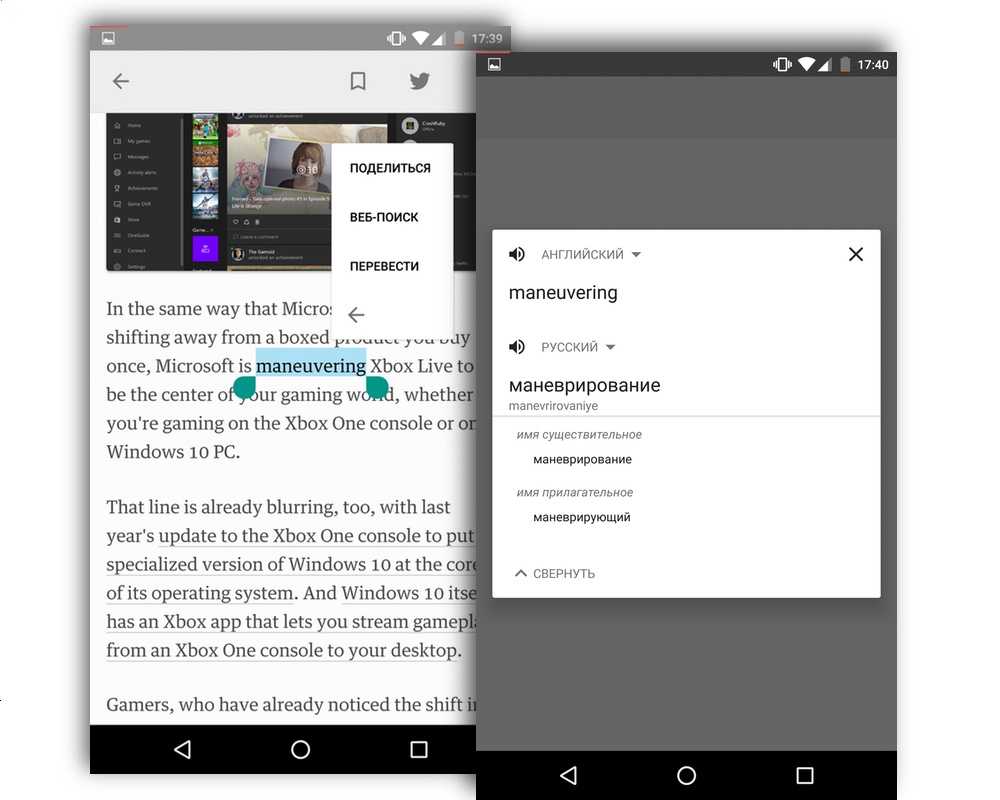Play Russian pronunciation speaker icon
Image resolution: width=1000 pixels, height=800 pixels.
click(x=517, y=347)
